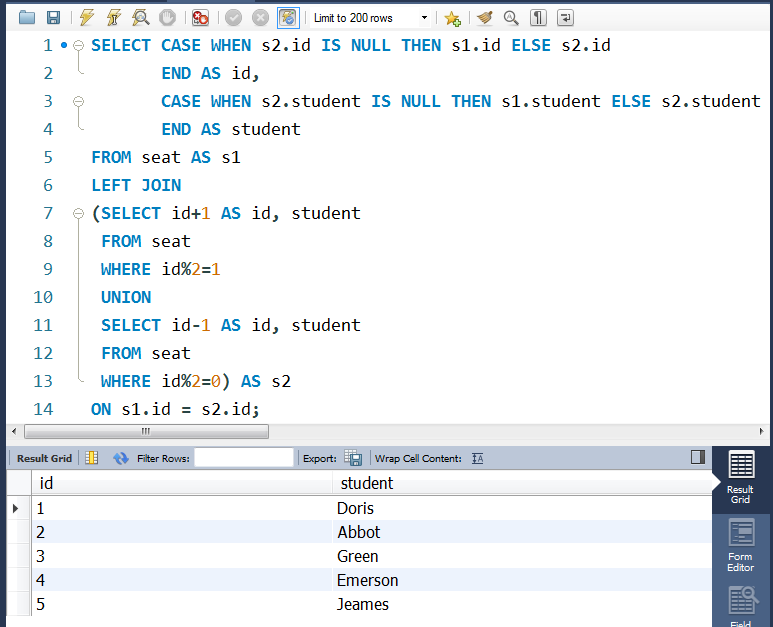The width and height of the screenshot is (773, 627).
Task: Focus the Filter Rows input field
Action: click(244, 458)
